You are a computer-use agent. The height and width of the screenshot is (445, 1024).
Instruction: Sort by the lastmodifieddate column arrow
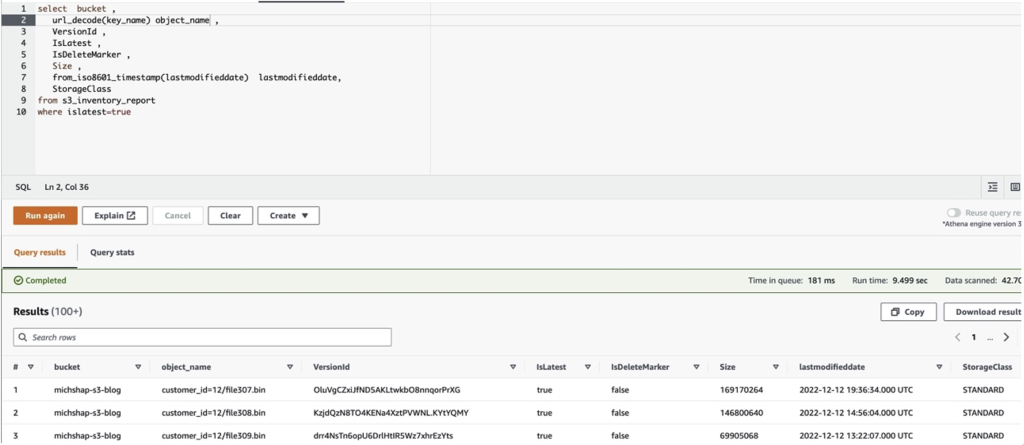[939, 367]
